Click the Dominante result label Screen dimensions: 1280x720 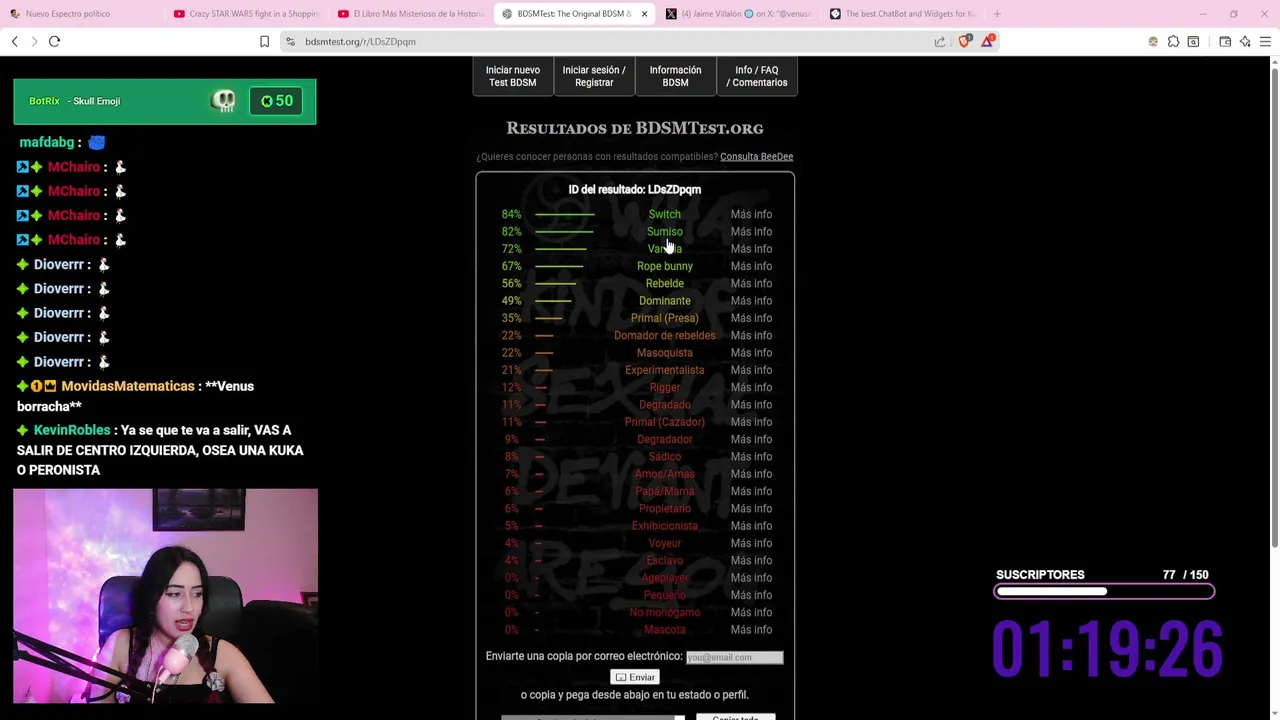click(x=665, y=300)
